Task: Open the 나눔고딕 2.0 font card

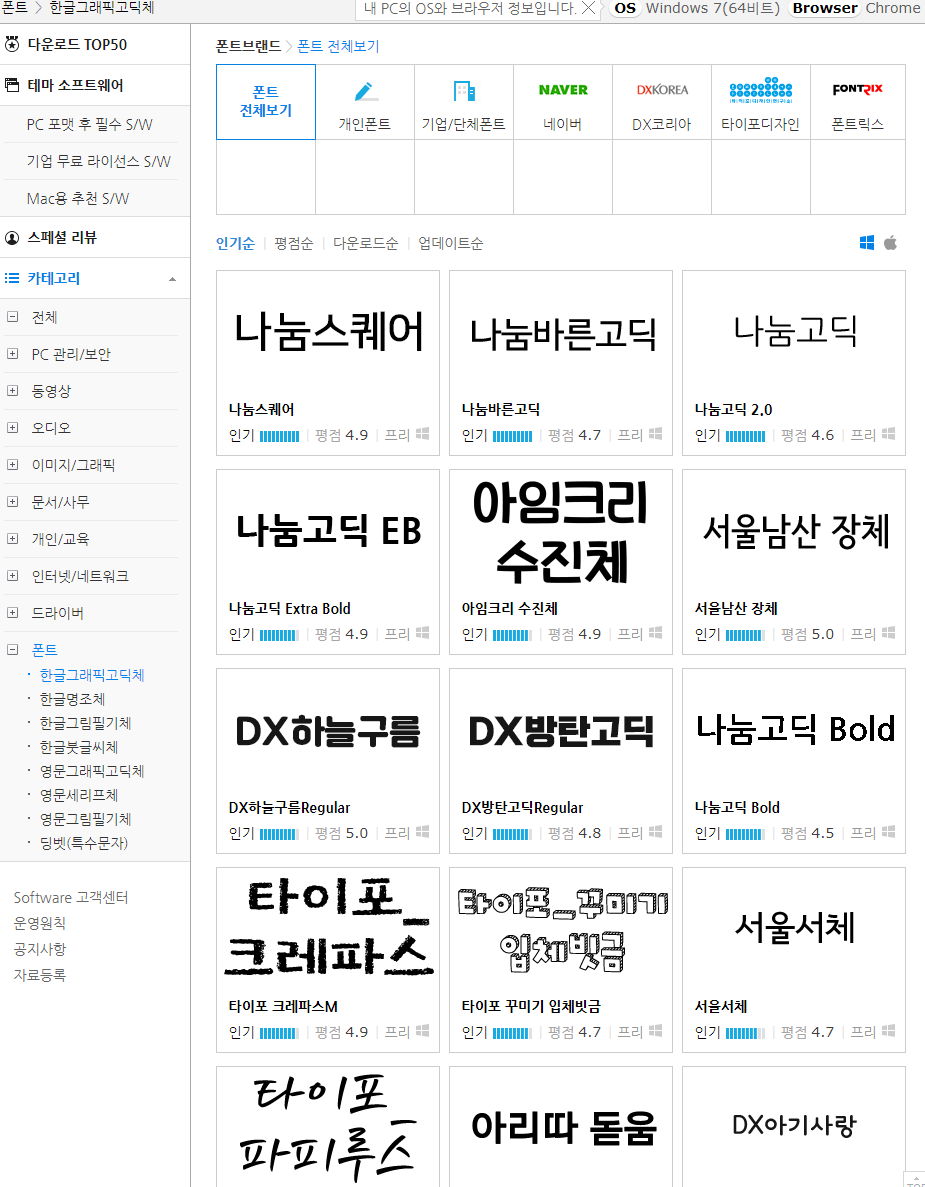Action: [794, 363]
